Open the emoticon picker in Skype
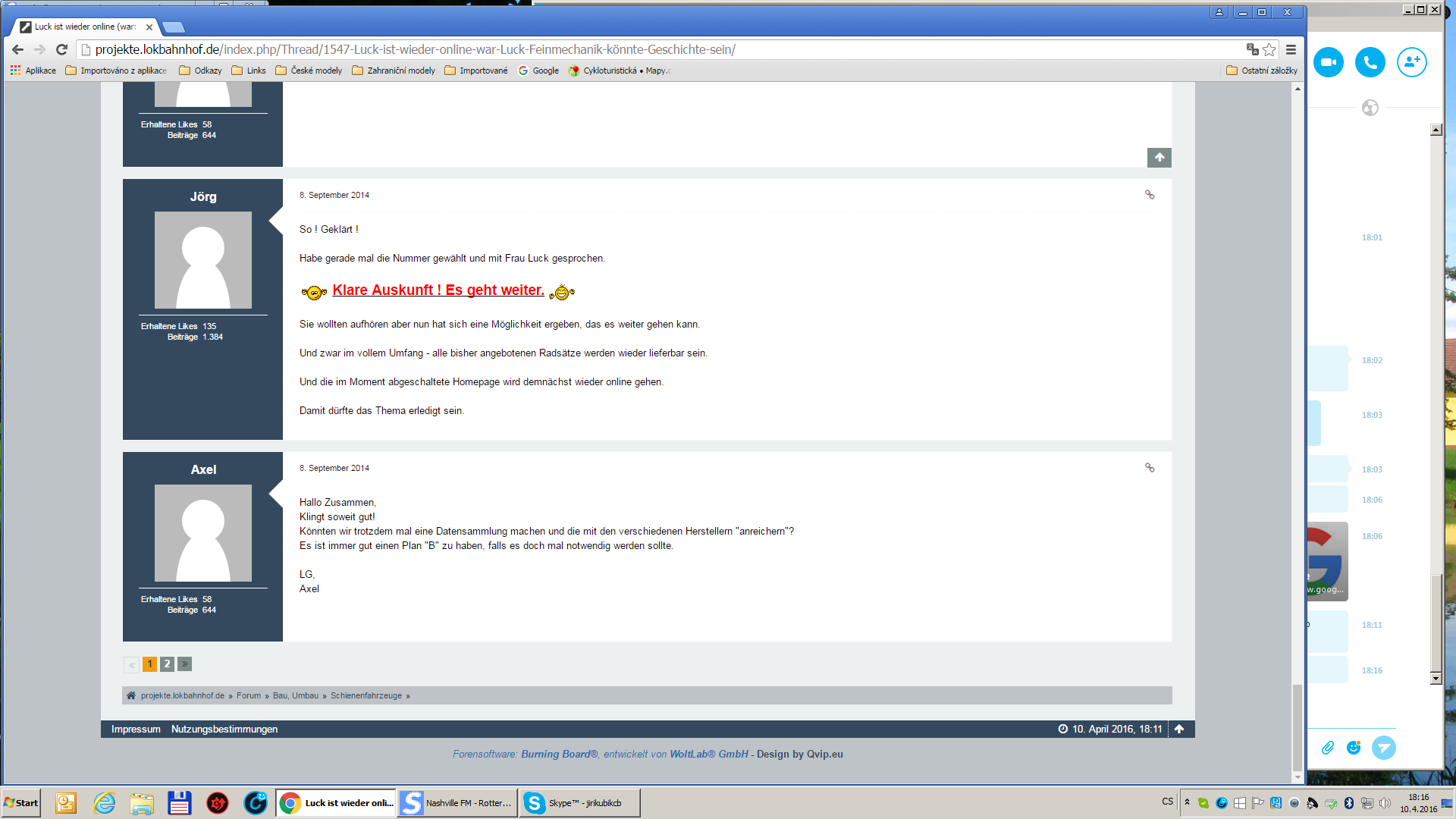Screen dimensions: 1456x819 coord(1354,748)
